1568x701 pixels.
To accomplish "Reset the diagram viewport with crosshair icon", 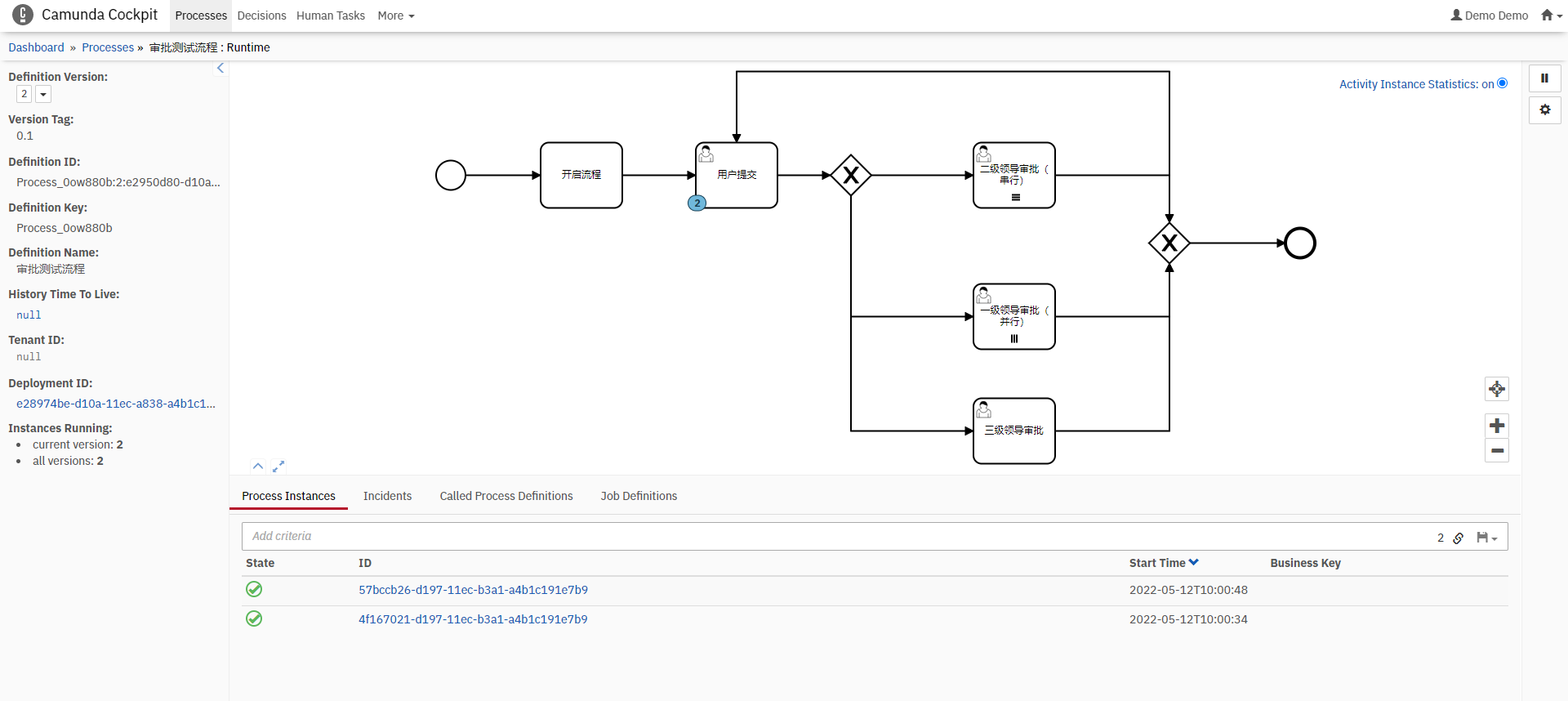I will point(1496,389).
